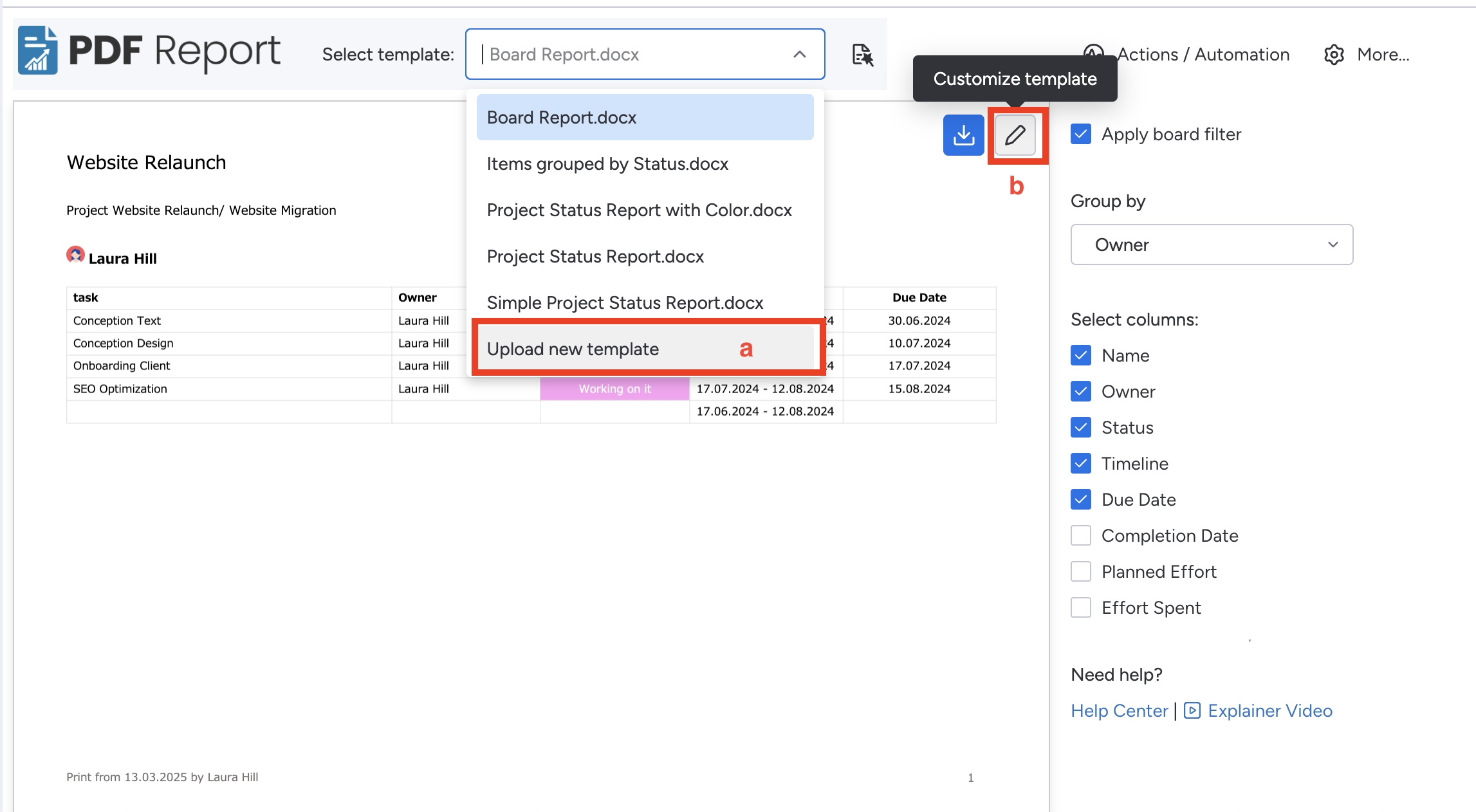Click the blue download report button
The image size is (1476, 812).
pyautogui.click(x=963, y=135)
